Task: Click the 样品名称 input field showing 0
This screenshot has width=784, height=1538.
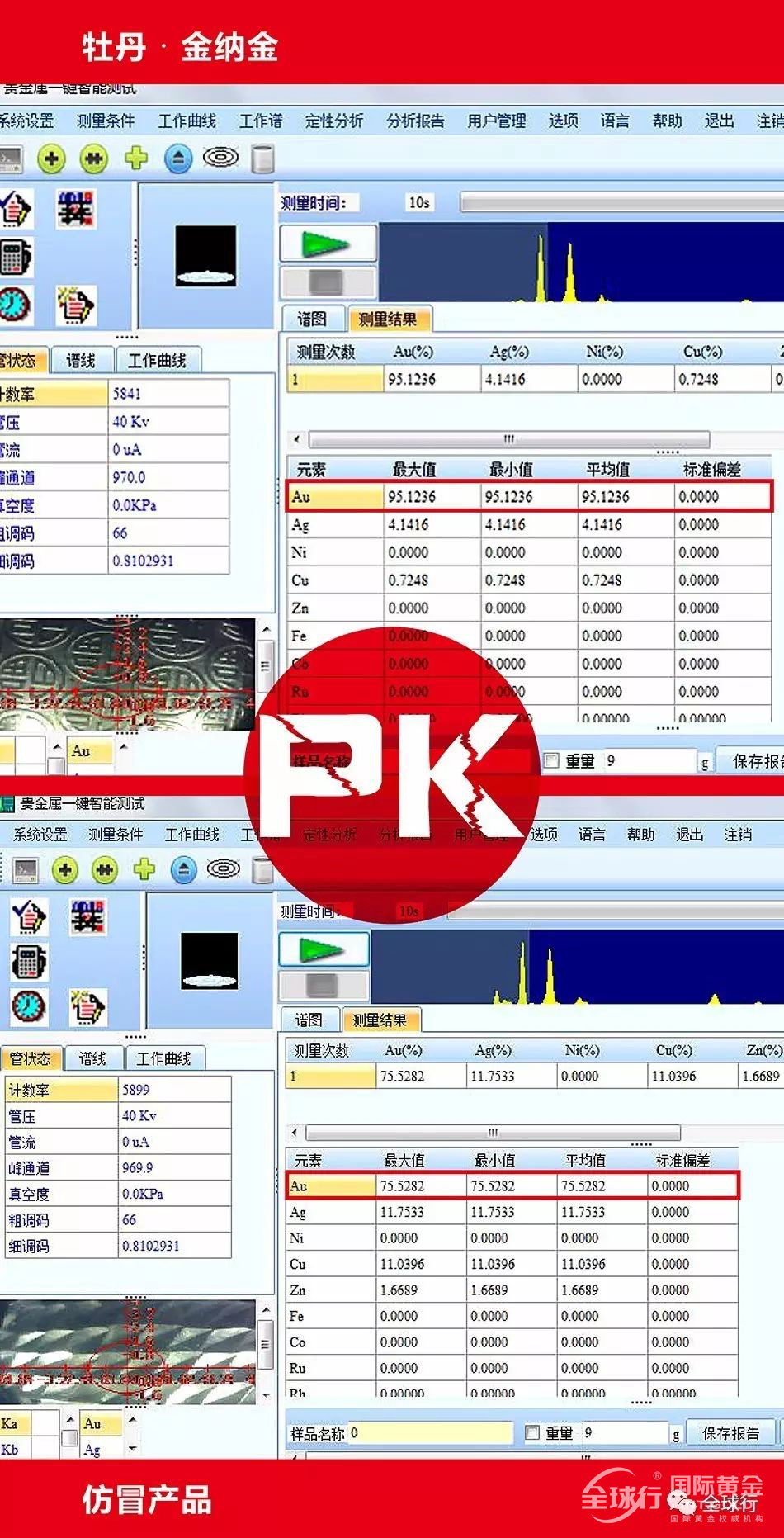Action: click(431, 1433)
